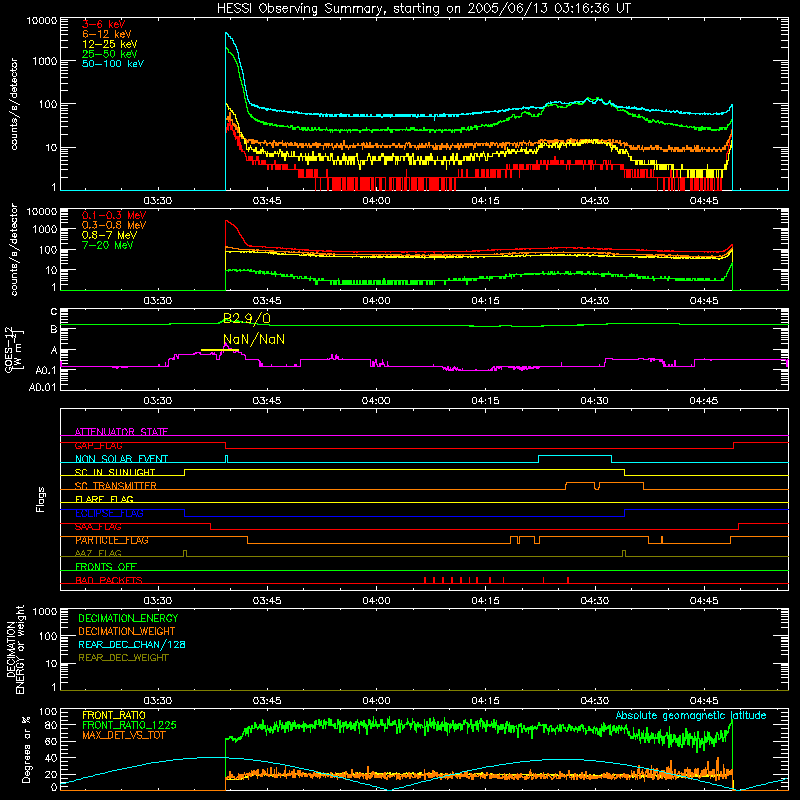Select the 25-50 keV legend label
The image size is (800, 800).
click(x=110, y=54)
